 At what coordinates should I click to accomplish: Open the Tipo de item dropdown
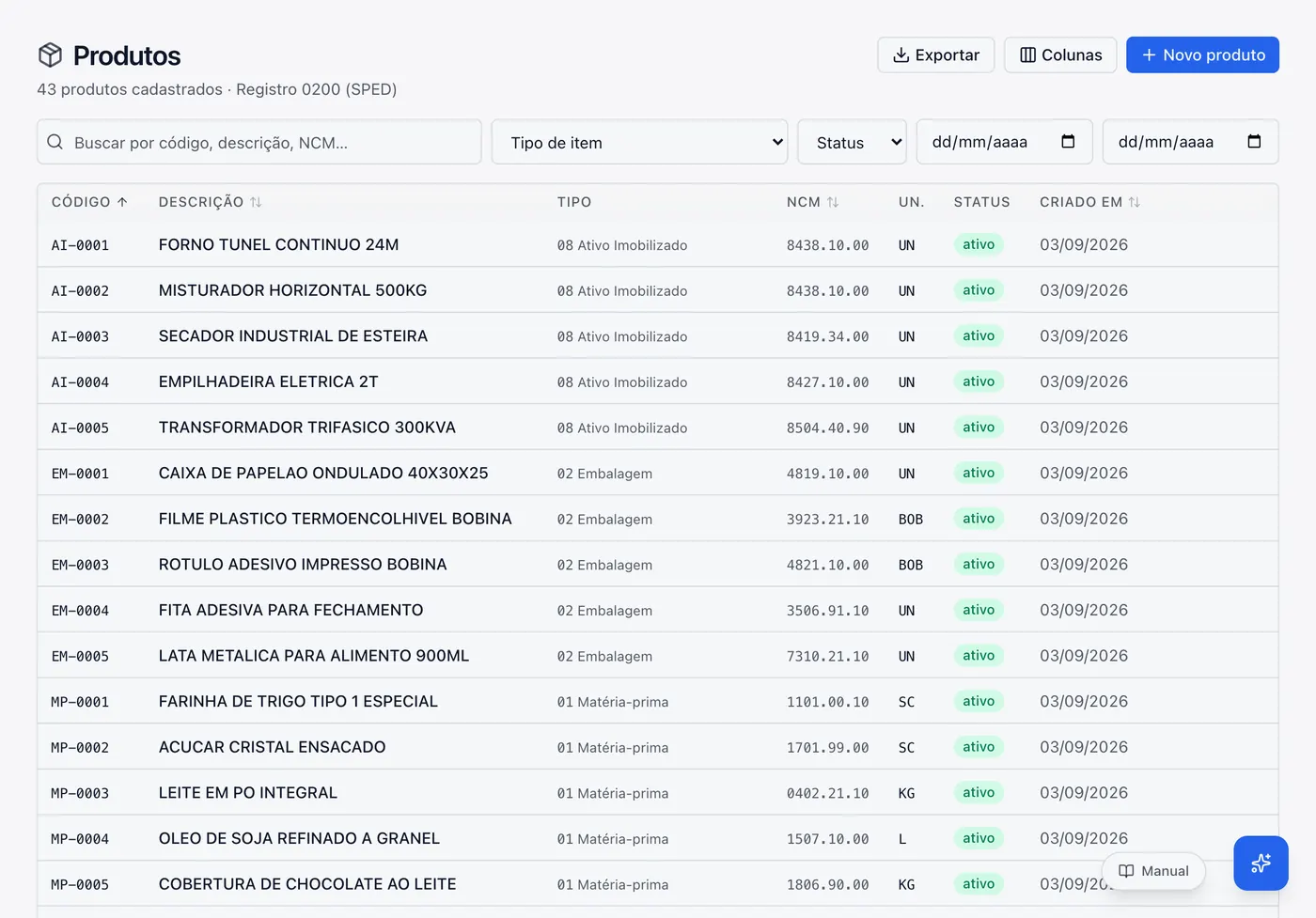639,142
